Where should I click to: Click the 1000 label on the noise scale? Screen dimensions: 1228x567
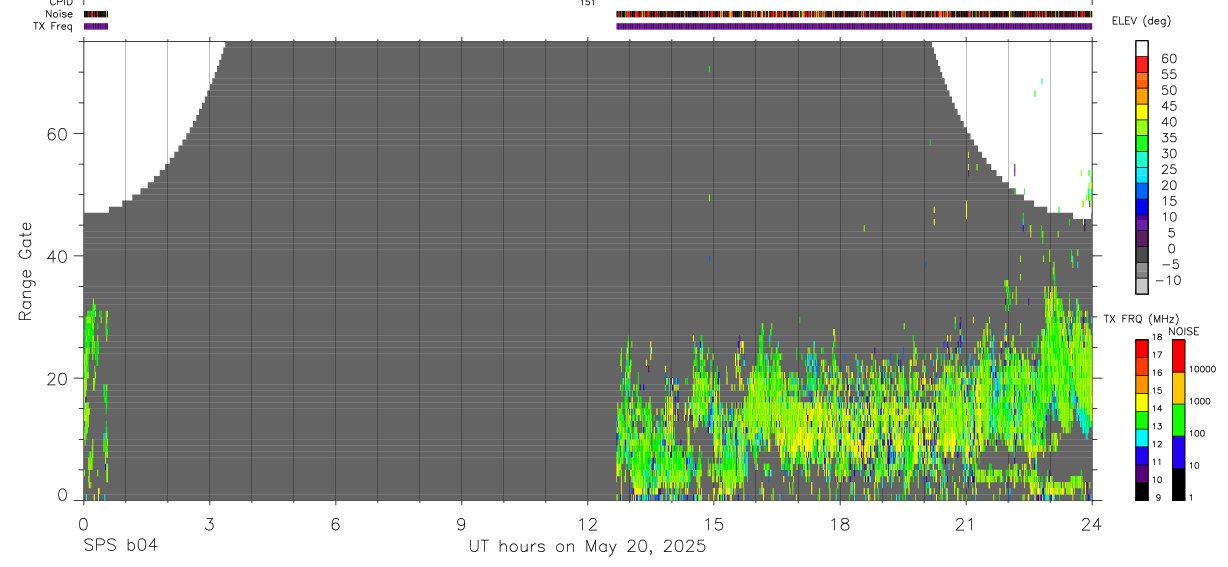pos(1199,401)
